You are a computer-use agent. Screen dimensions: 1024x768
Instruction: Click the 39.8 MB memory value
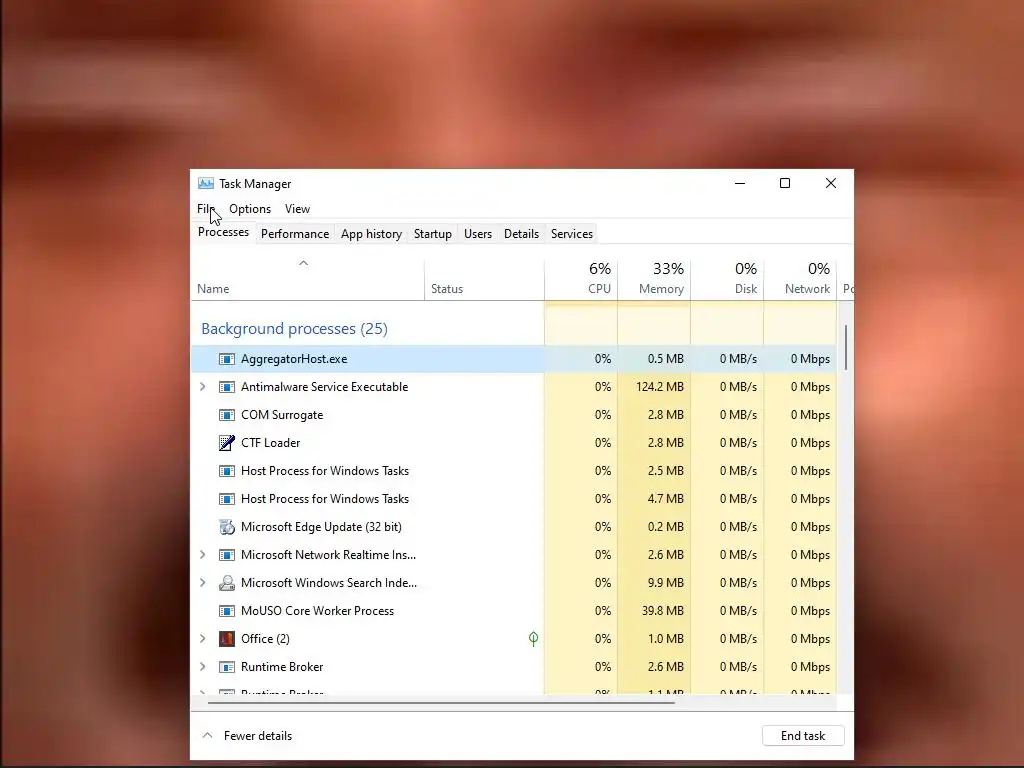tap(662, 611)
